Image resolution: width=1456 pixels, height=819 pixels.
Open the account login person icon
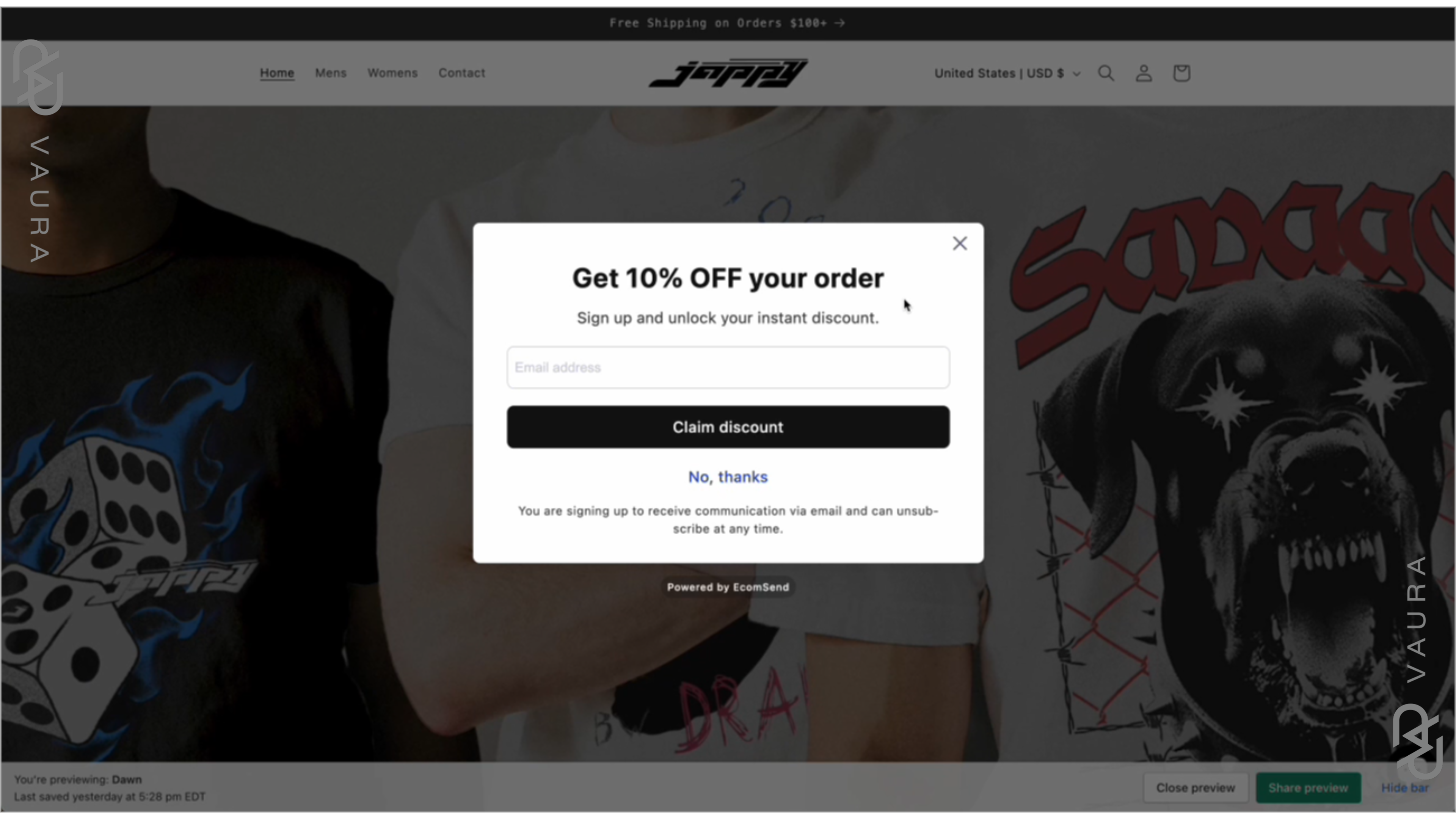tap(1144, 74)
